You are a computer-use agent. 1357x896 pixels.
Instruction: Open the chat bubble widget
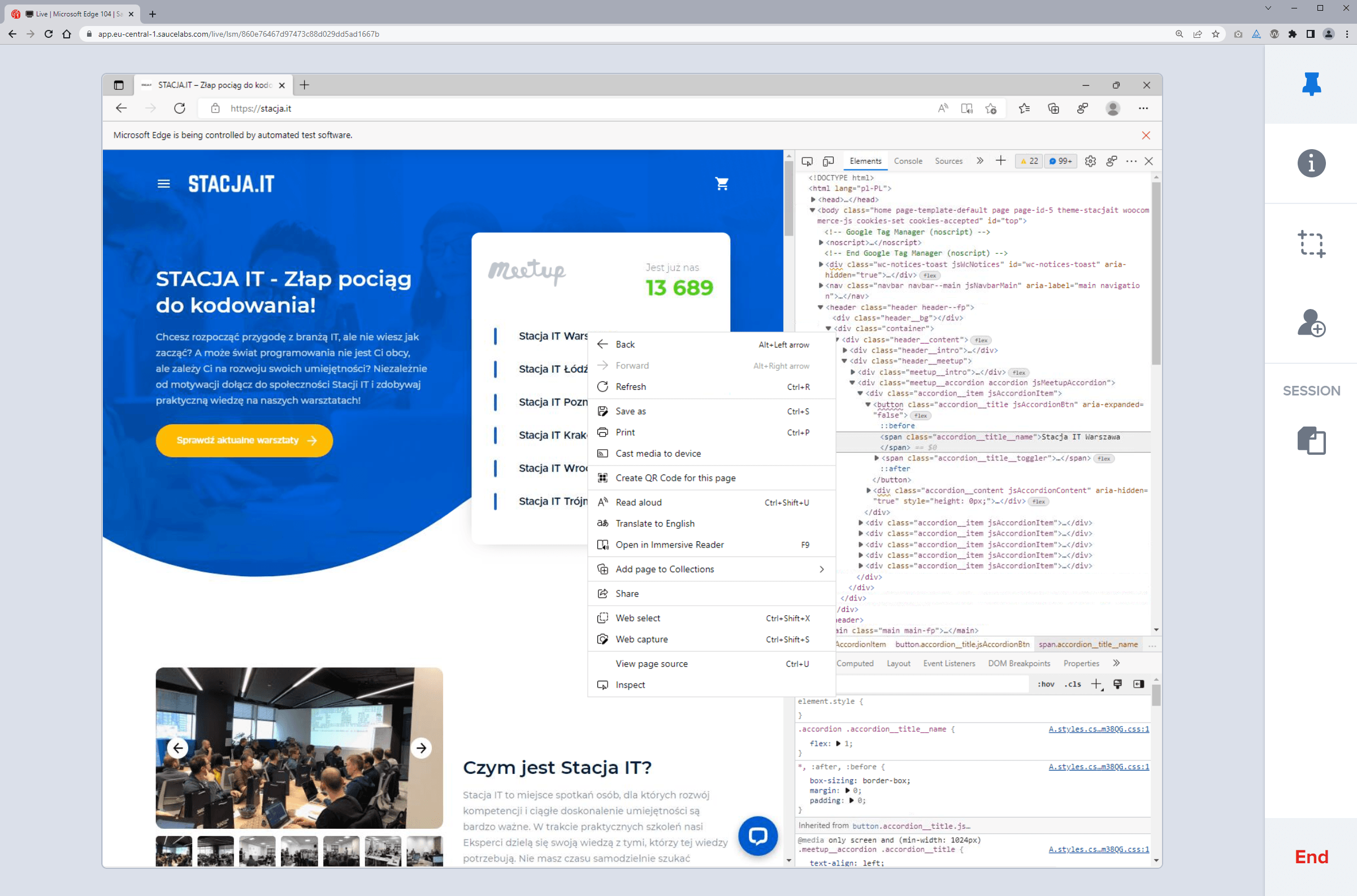(757, 836)
